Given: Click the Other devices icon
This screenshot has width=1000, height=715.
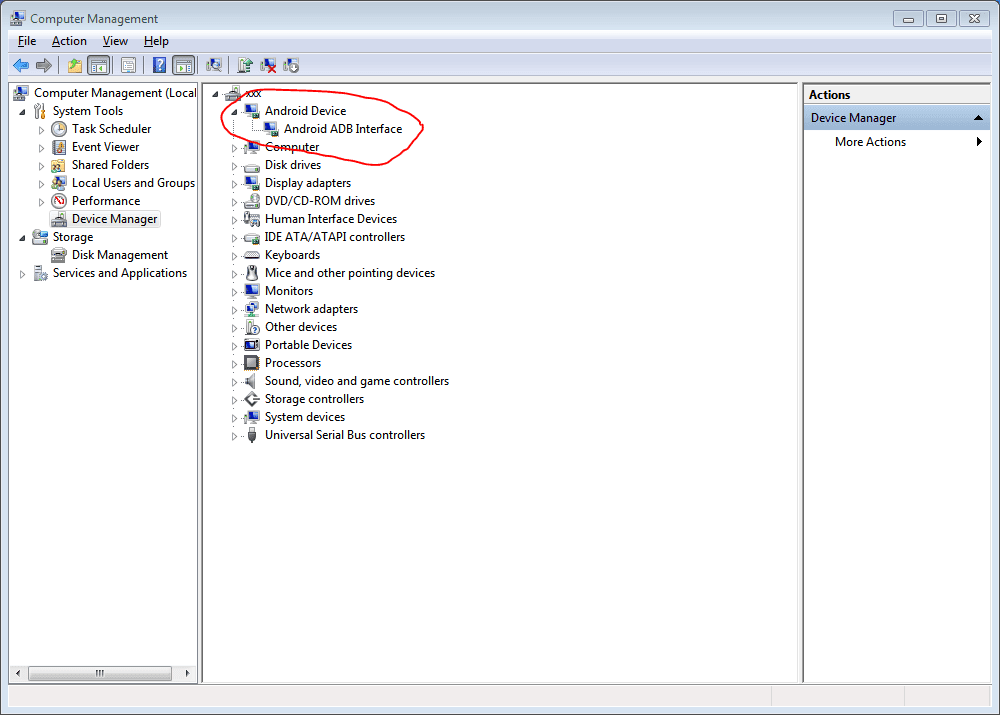Looking at the screenshot, I should (x=252, y=327).
